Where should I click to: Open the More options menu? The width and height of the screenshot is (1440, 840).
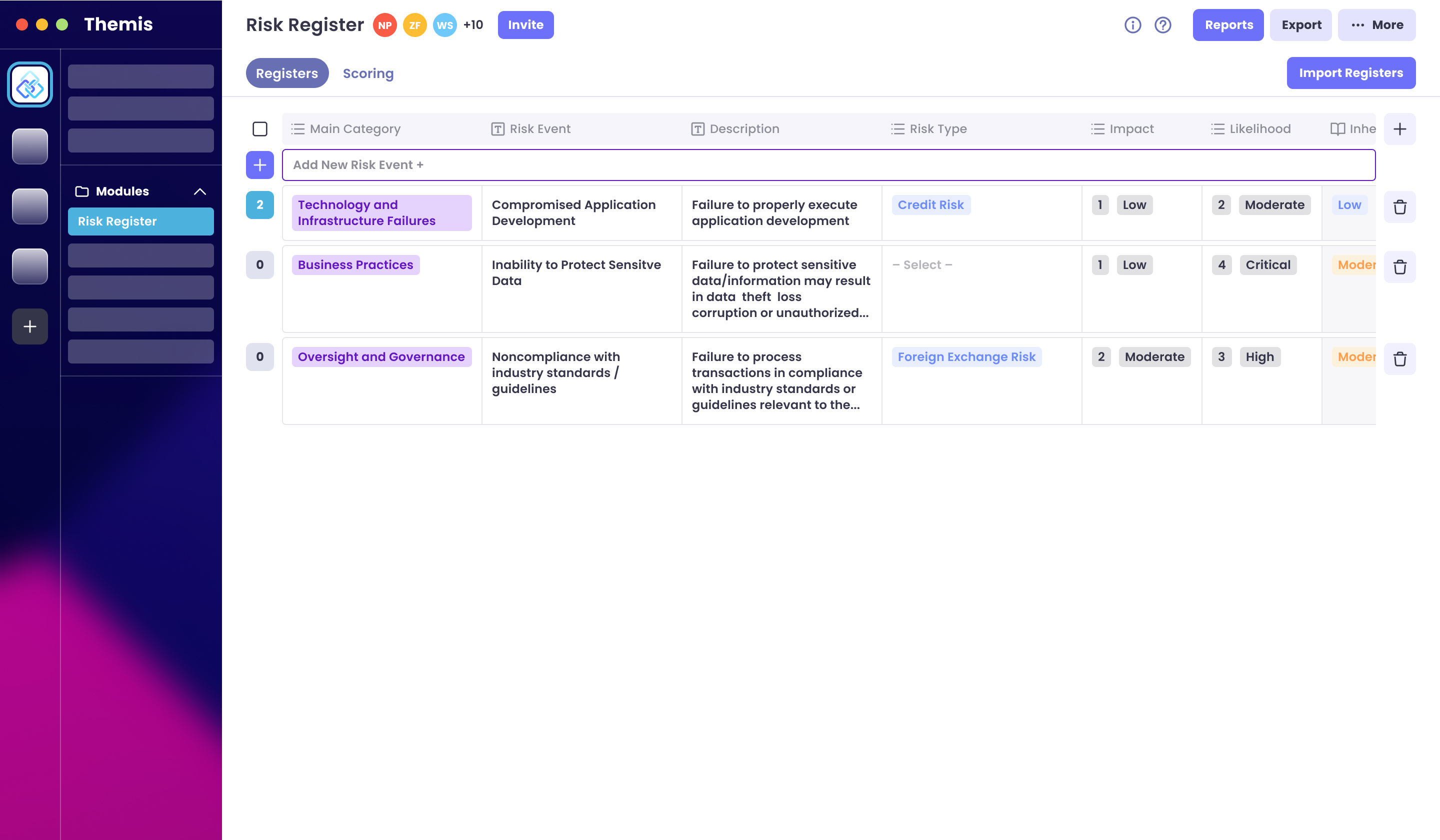(x=1376, y=25)
